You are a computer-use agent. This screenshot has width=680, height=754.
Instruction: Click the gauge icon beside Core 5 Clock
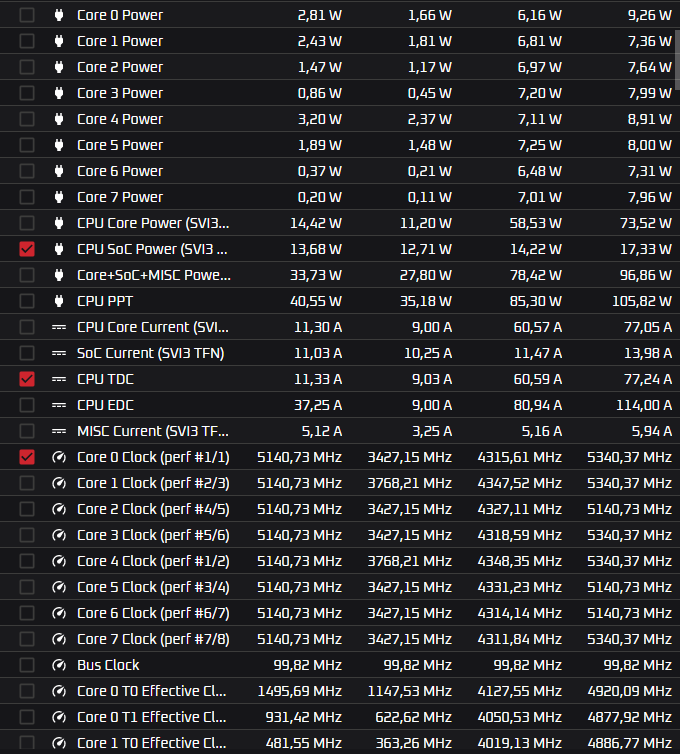(59, 587)
